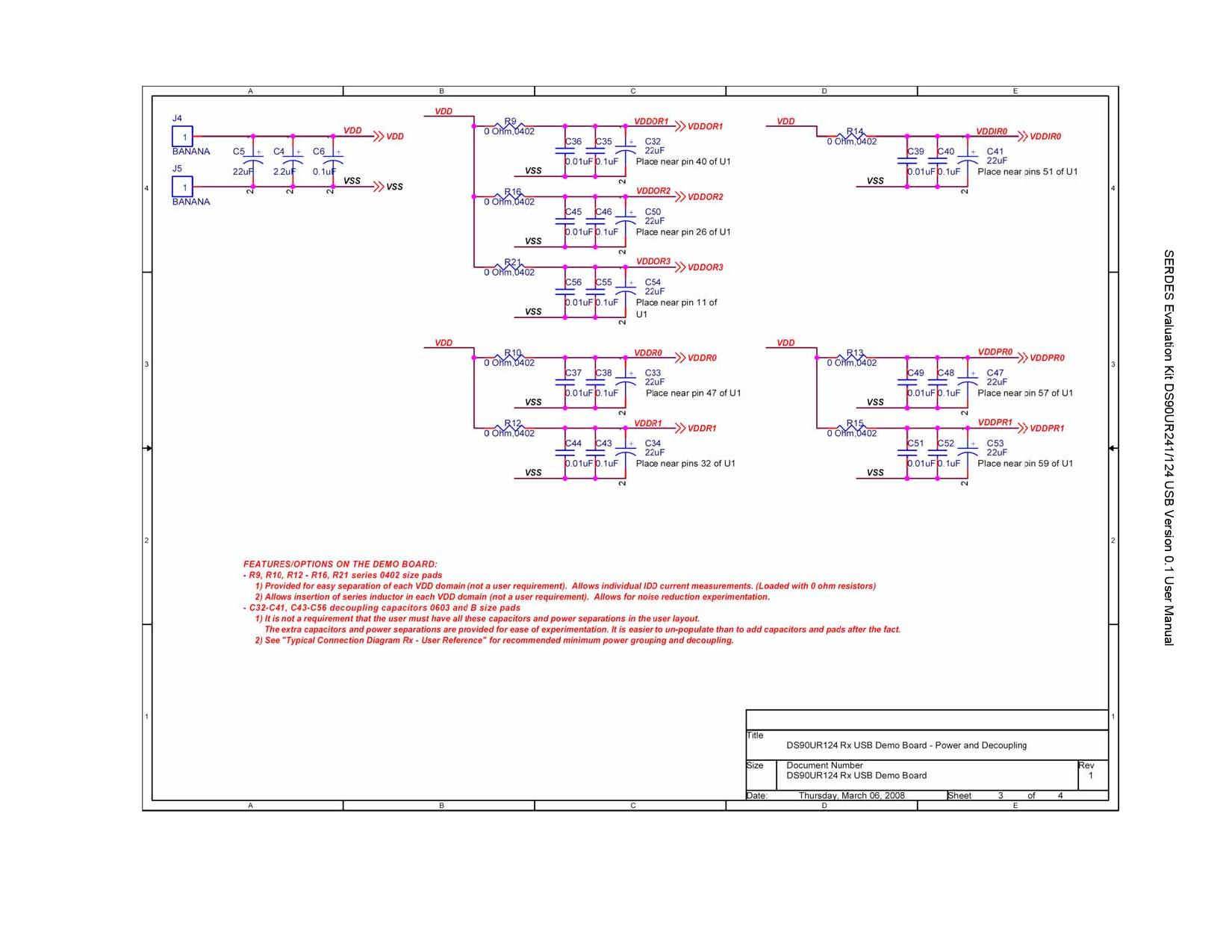1232x952 pixels.
Task: Click the J5 banana connector symbol
Action: click(x=182, y=187)
